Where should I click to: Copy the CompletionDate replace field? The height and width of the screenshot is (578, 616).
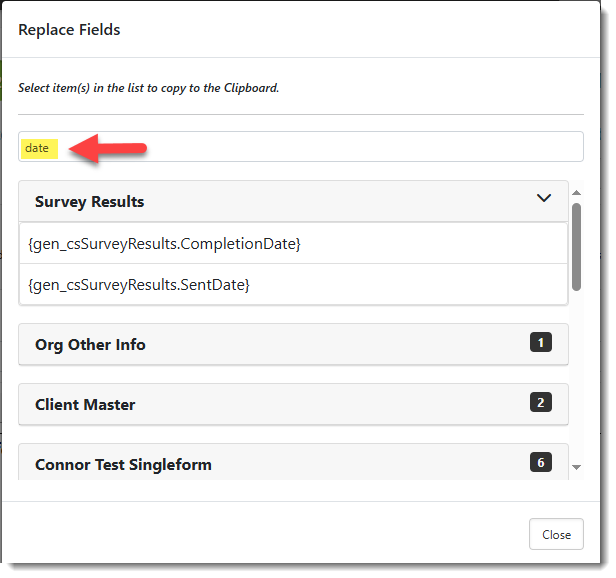(x=165, y=243)
